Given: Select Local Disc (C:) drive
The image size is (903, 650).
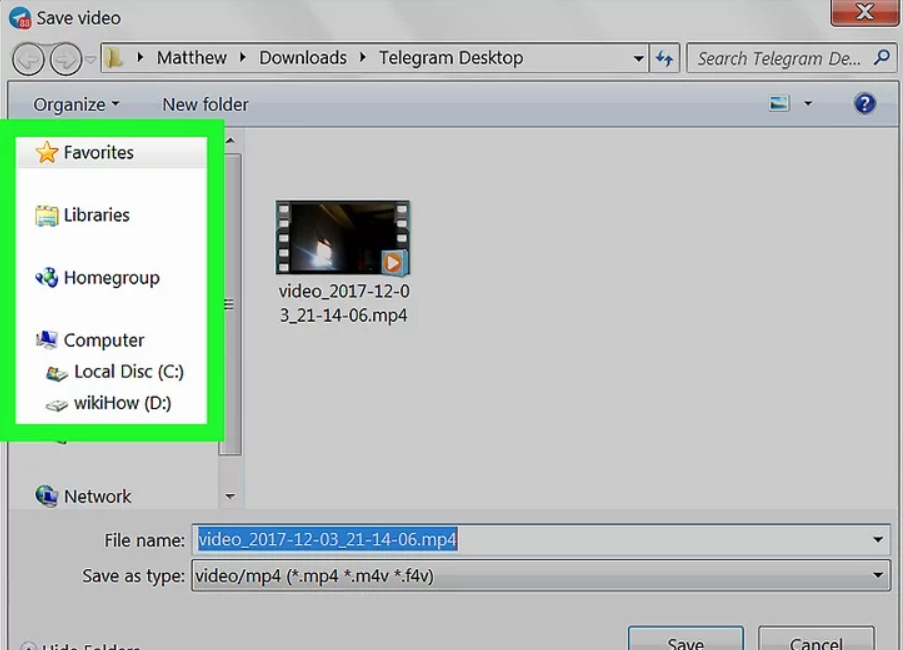Looking at the screenshot, I should tap(128, 372).
